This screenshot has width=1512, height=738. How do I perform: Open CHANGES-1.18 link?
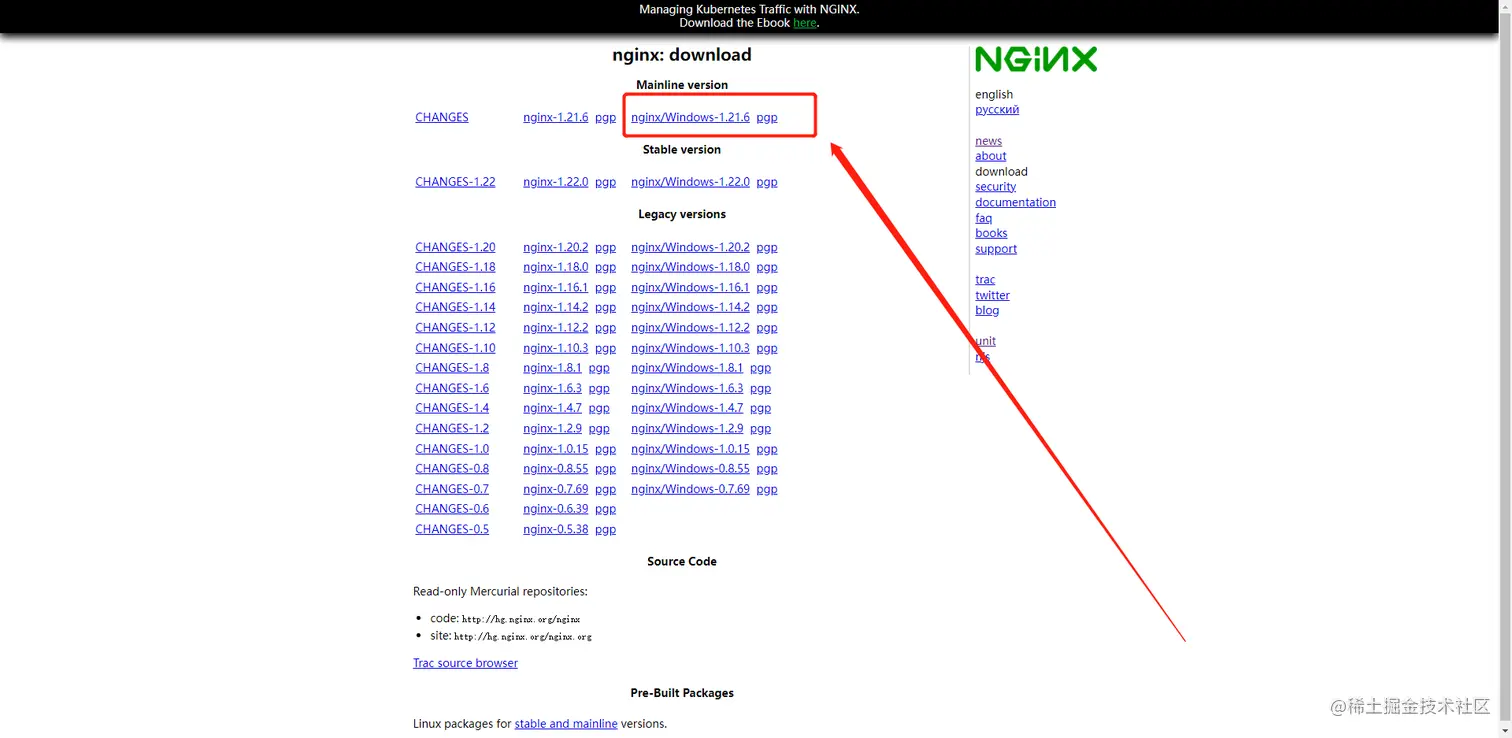pyautogui.click(x=455, y=267)
